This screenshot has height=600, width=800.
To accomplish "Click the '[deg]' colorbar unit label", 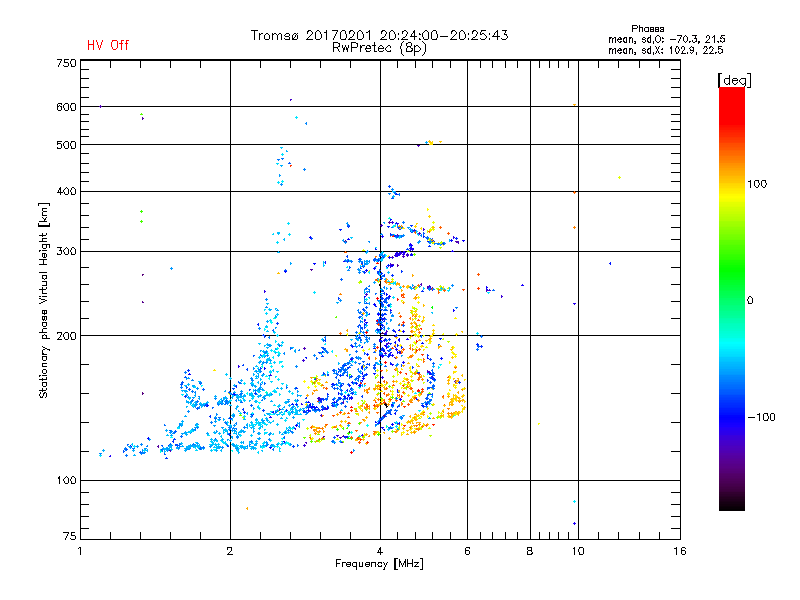I will (734, 80).
